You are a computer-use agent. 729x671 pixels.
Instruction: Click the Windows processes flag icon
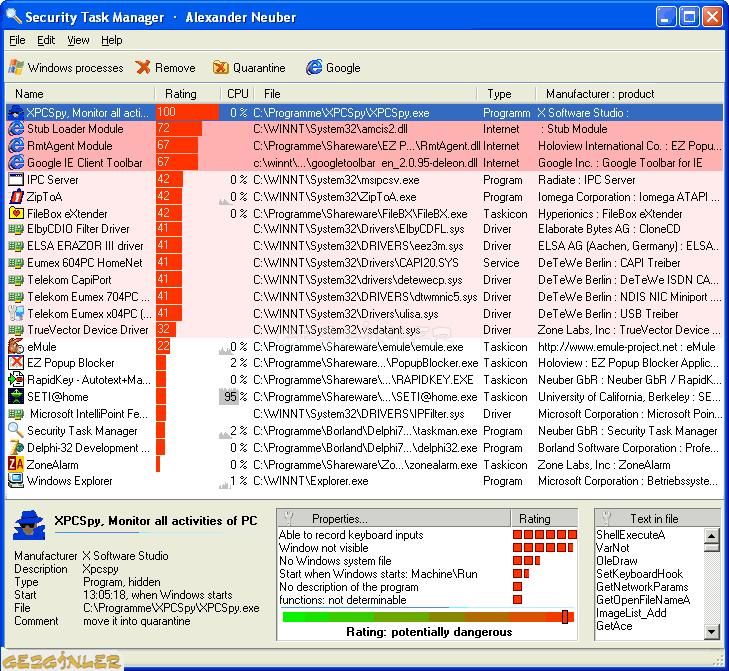coord(16,67)
